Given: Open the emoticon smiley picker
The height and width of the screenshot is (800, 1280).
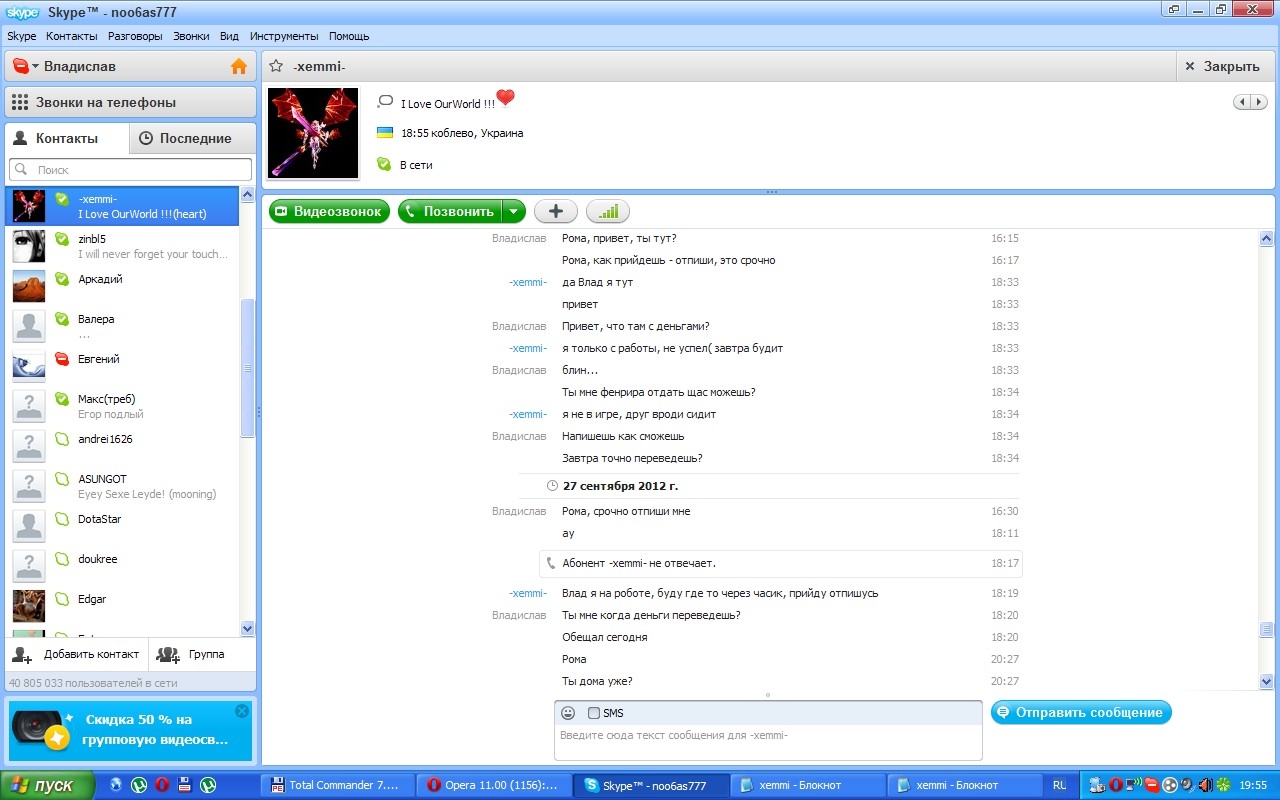Looking at the screenshot, I should (x=568, y=713).
